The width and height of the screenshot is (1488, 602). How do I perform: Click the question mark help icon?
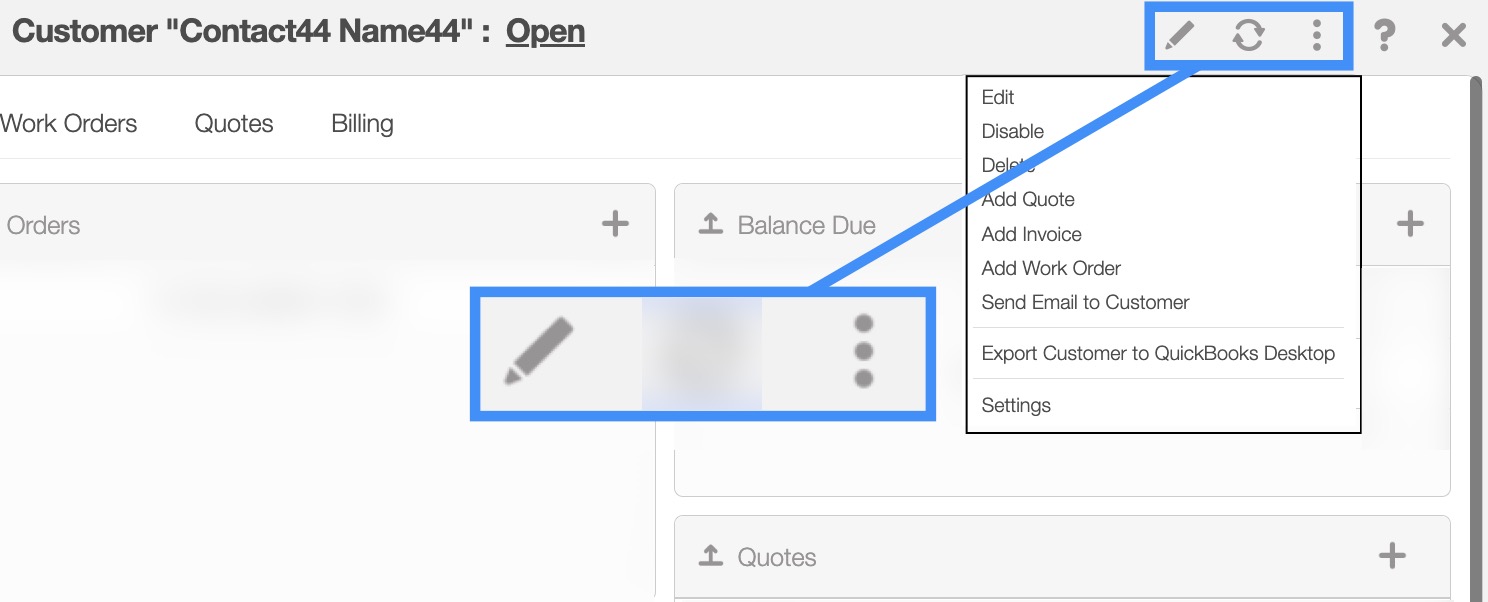1384,36
